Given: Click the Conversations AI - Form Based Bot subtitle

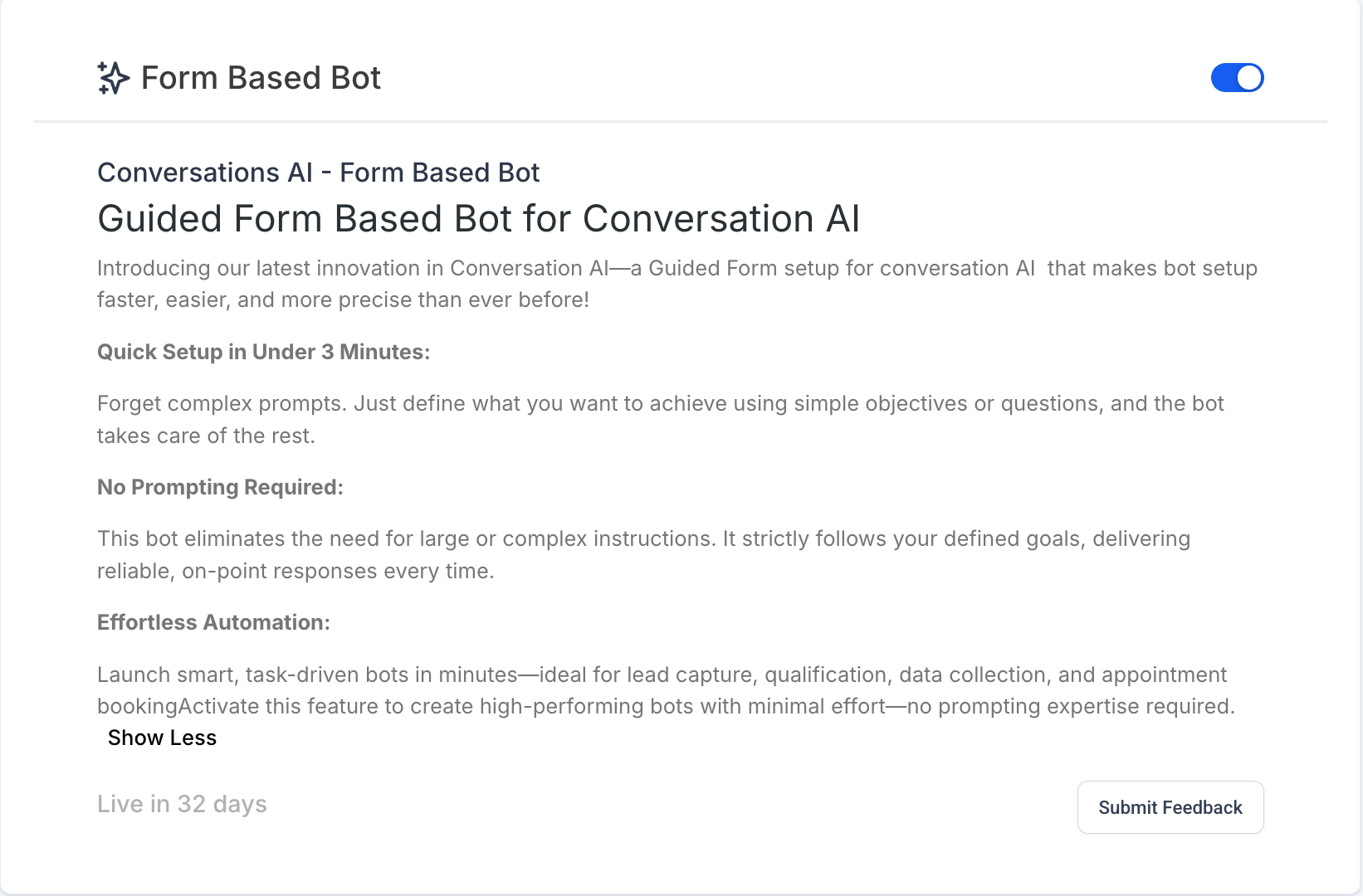Looking at the screenshot, I should pos(319,173).
